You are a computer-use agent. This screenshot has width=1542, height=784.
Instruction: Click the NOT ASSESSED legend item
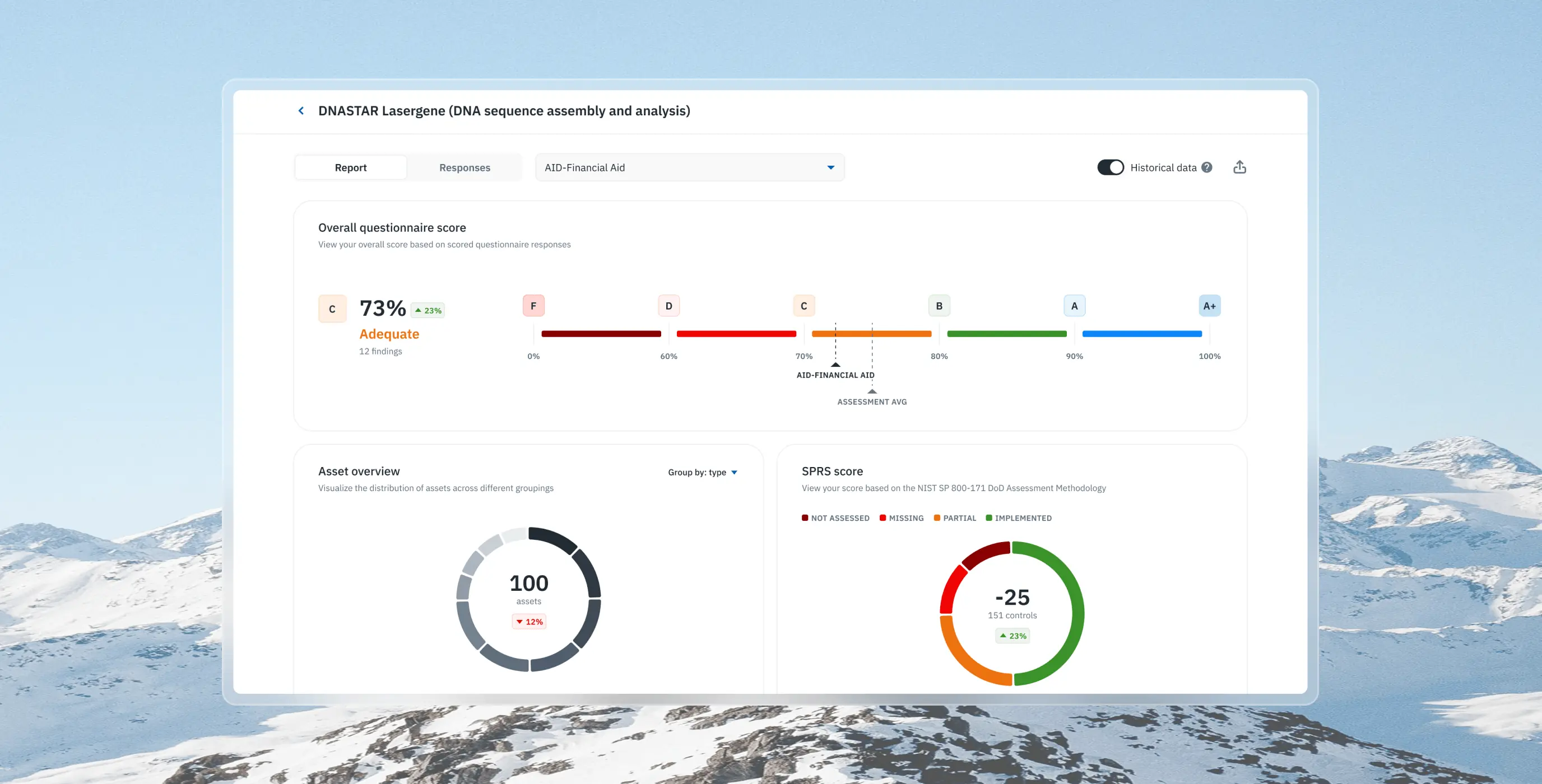click(x=835, y=517)
